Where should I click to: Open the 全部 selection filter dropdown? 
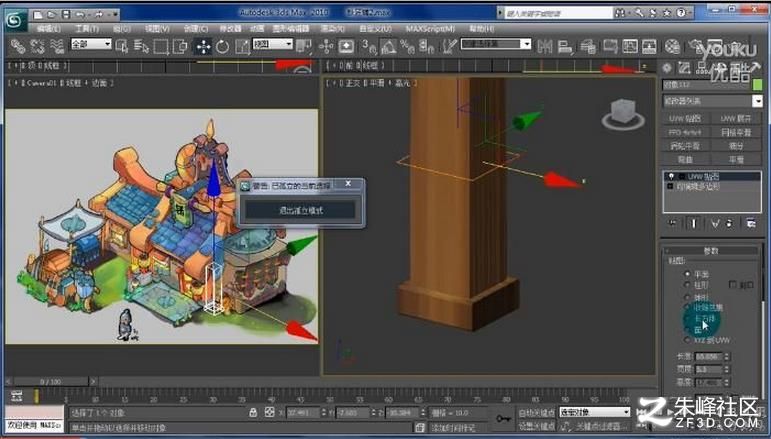[x=91, y=44]
